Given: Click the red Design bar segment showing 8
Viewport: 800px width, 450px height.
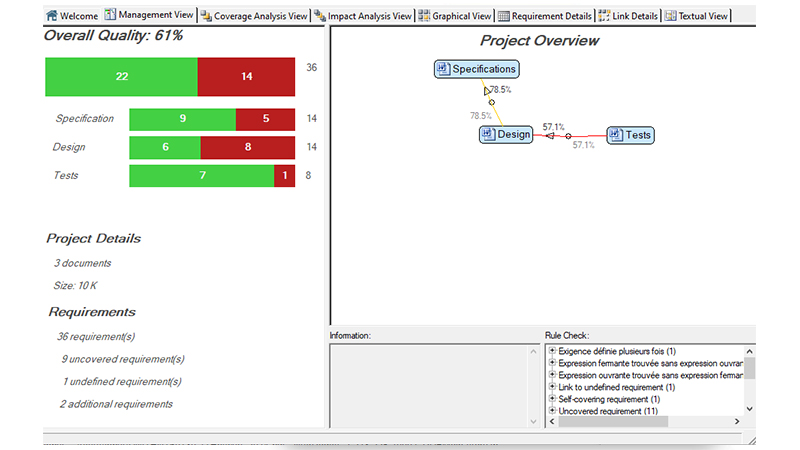Looking at the screenshot, I should pos(247,148).
